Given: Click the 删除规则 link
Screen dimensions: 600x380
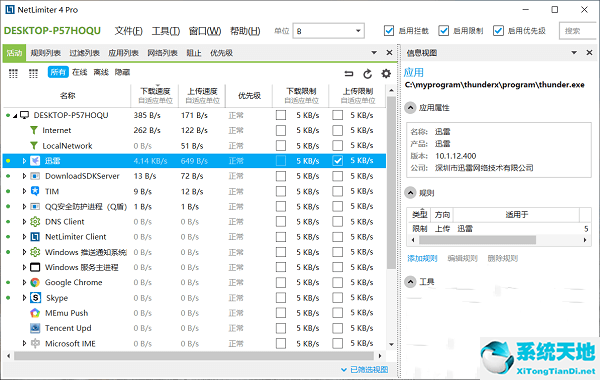Looking at the screenshot, I should (502, 258).
